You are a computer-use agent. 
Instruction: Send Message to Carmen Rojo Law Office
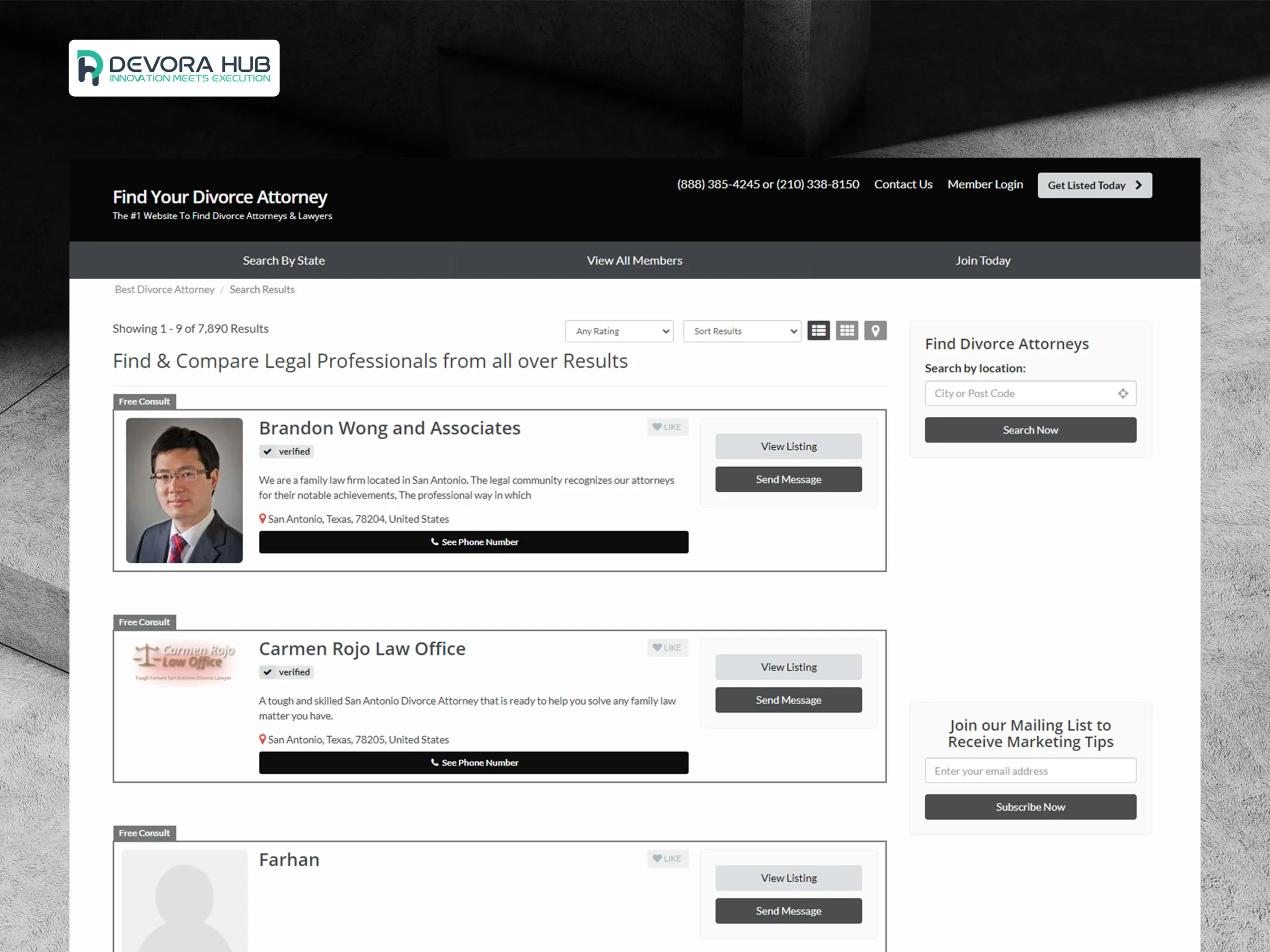[788, 700]
